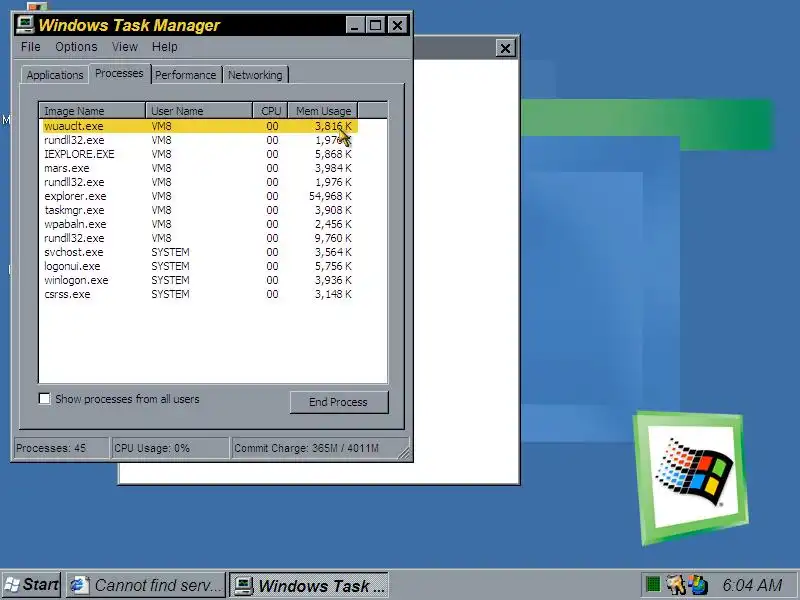The image size is (800, 600).
Task: Click the Task Manager resize grip corner
Action: click(x=404, y=453)
